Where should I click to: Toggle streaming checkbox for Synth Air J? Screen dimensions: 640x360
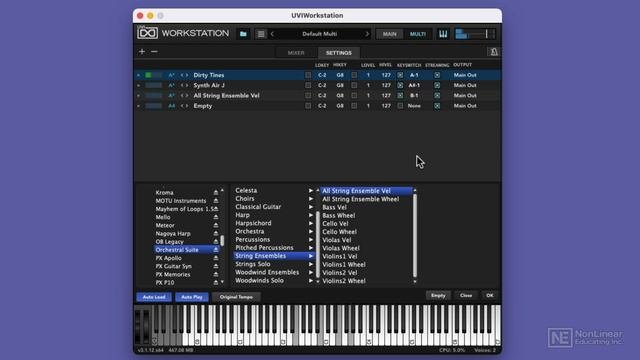click(x=437, y=85)
